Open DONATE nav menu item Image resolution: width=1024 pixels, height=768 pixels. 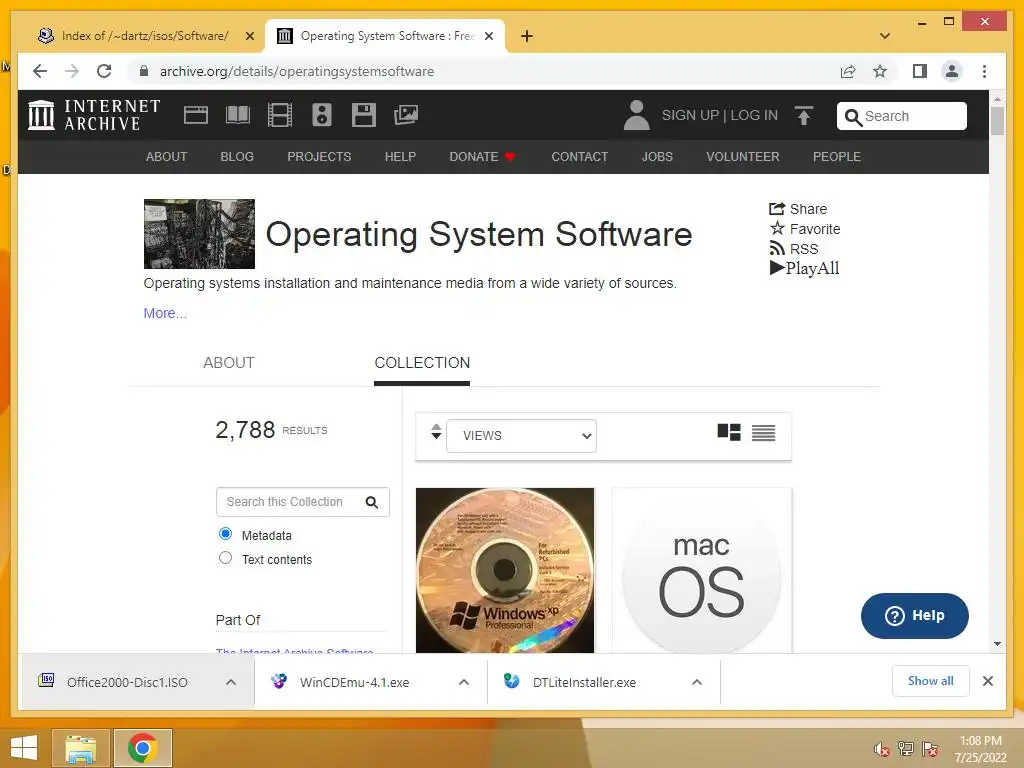pyautogui.click(x=482, y=157)
